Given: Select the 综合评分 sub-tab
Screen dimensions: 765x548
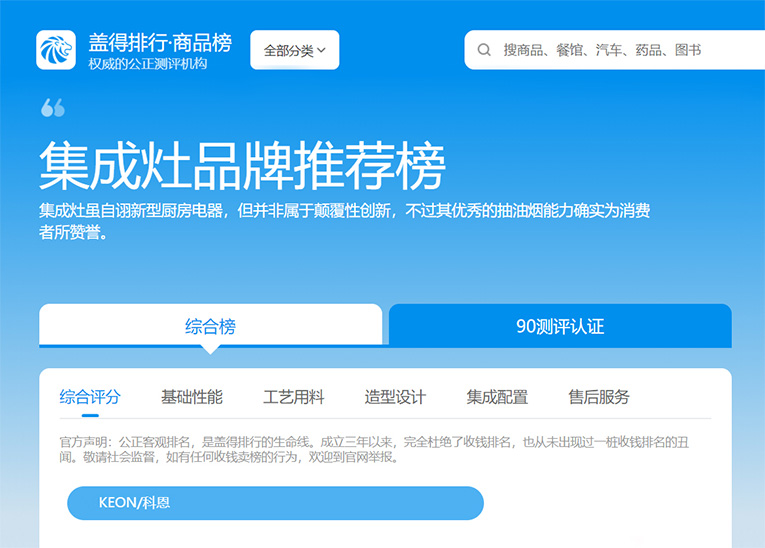Looking at the screenshot, I should point(90,397).
